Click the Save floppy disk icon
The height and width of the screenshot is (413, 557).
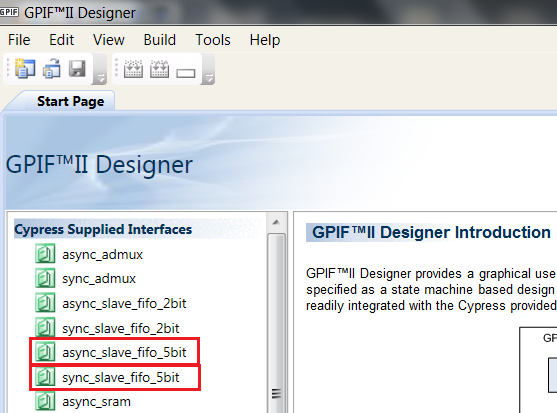[77, 68]
